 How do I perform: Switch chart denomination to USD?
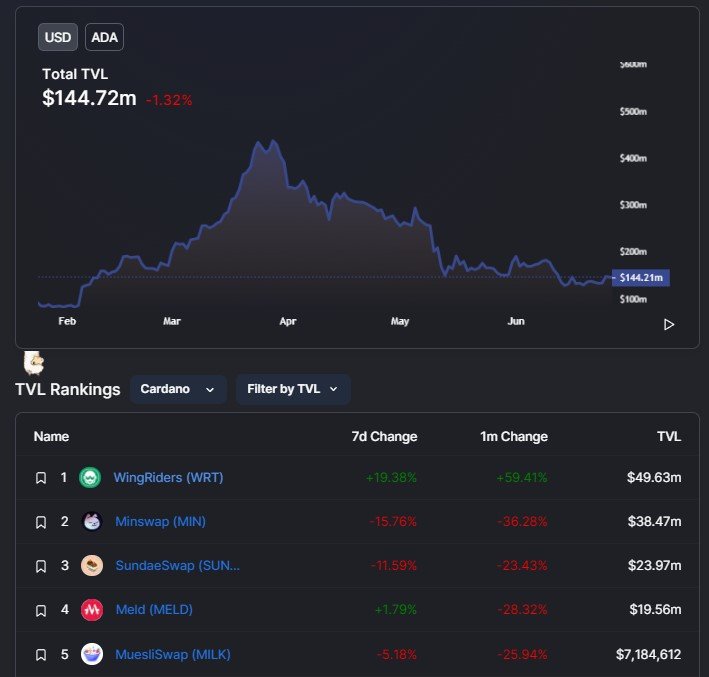[x=58, y=37]
